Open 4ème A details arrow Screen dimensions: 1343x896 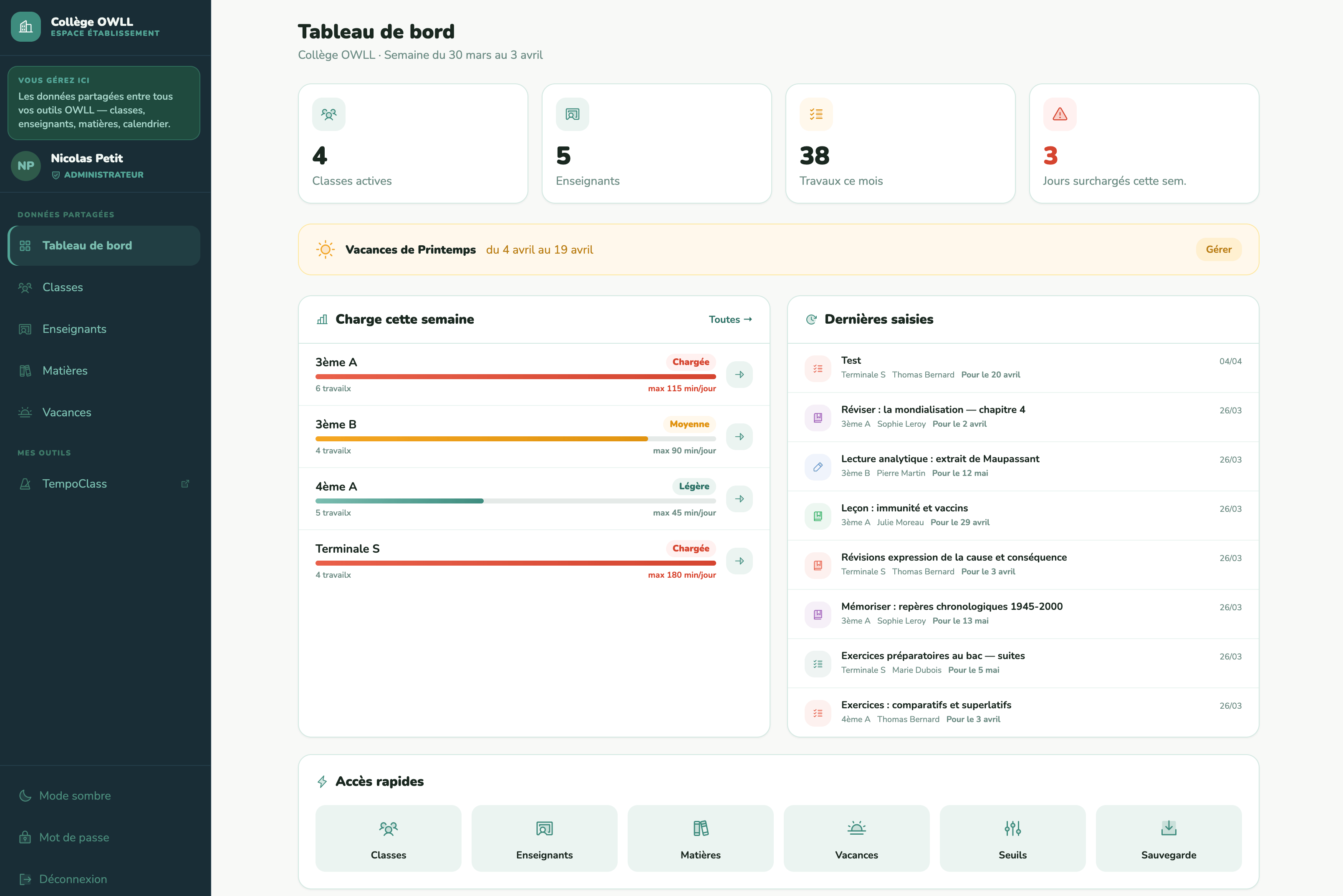coord(739,499)
